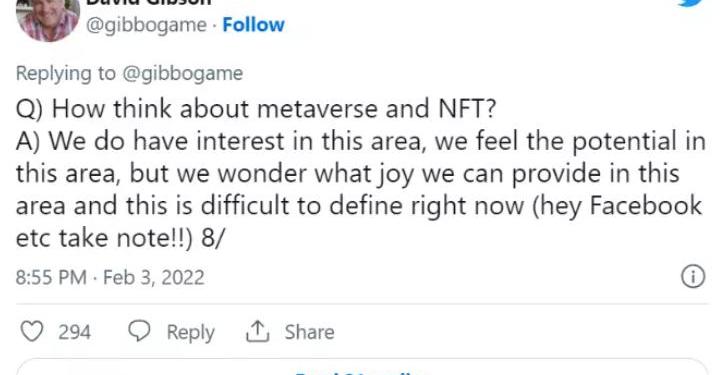This screenshot has width=725, height=375.
Task: Click the answer text mentioning Facebook
Action: point(361,190)
